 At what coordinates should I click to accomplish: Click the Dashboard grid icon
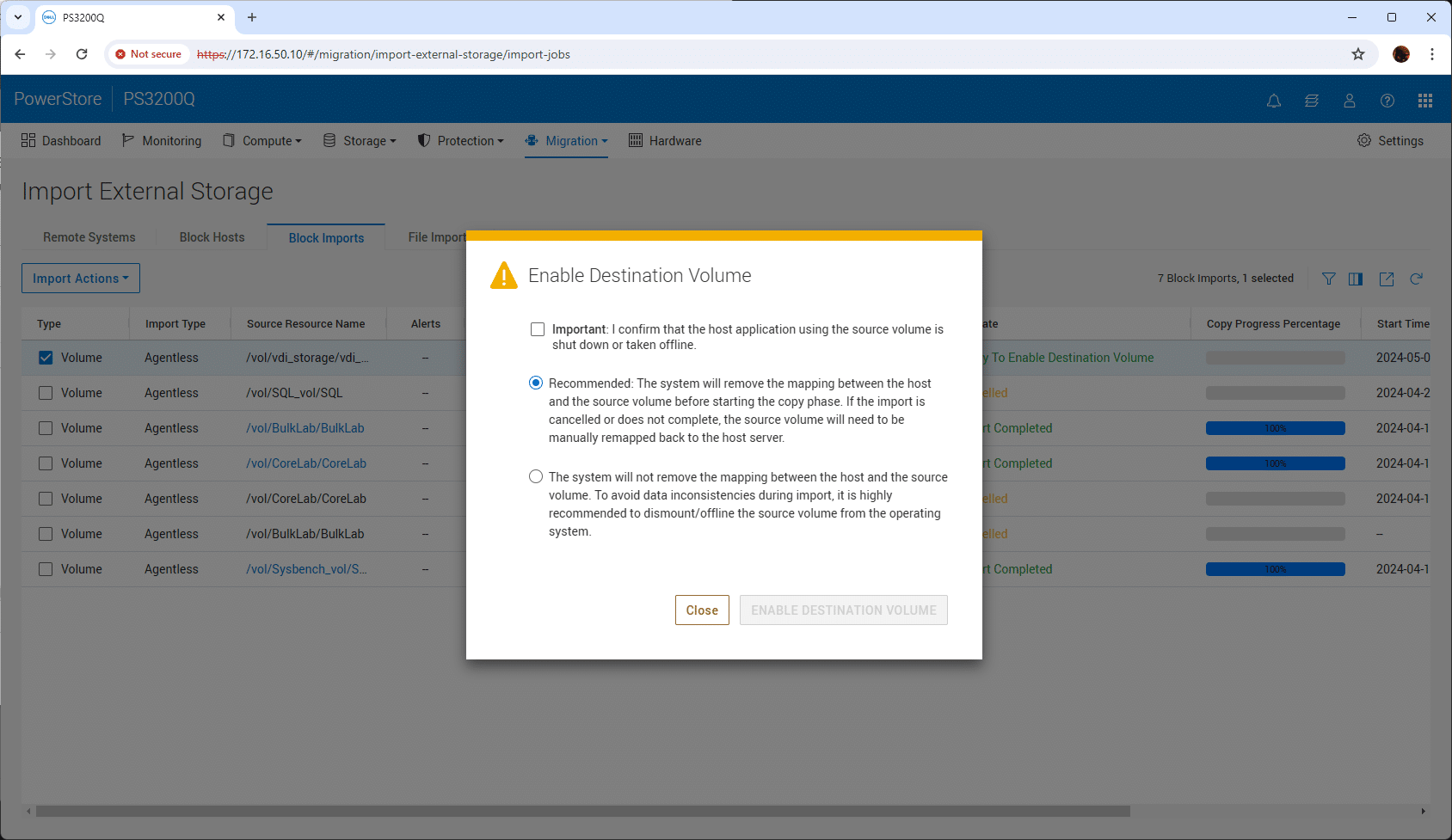(x=28, y=140)
